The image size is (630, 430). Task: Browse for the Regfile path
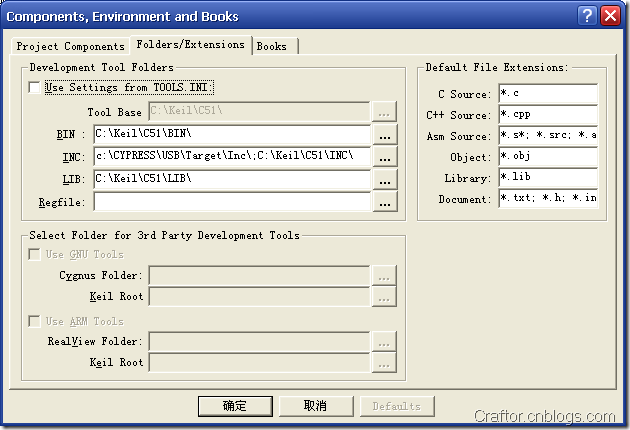[385, 201]
